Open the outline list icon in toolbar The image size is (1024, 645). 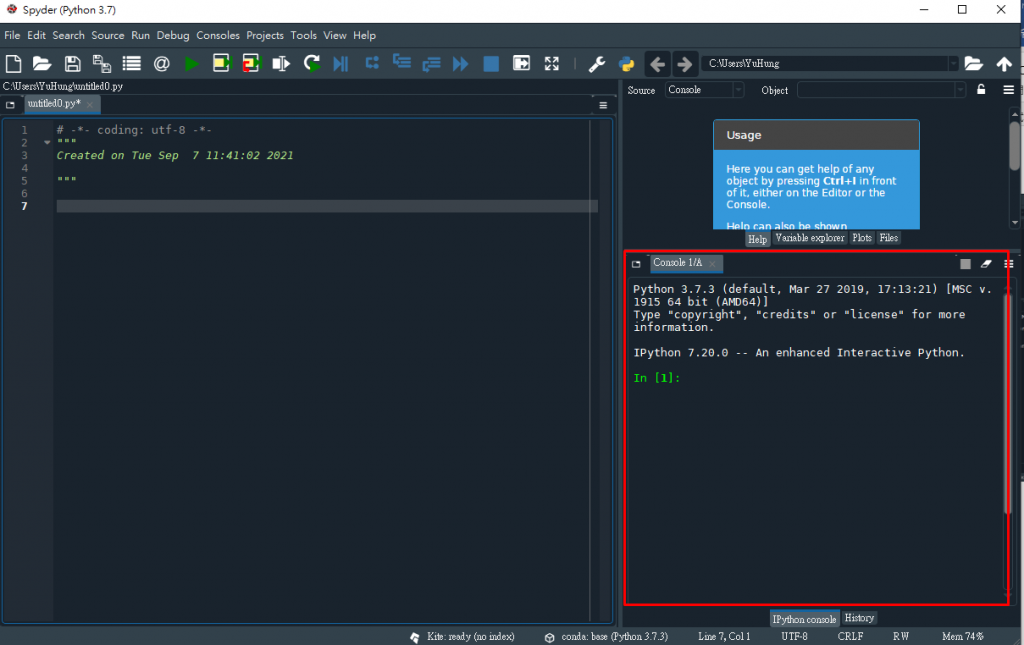coord(132,63)
